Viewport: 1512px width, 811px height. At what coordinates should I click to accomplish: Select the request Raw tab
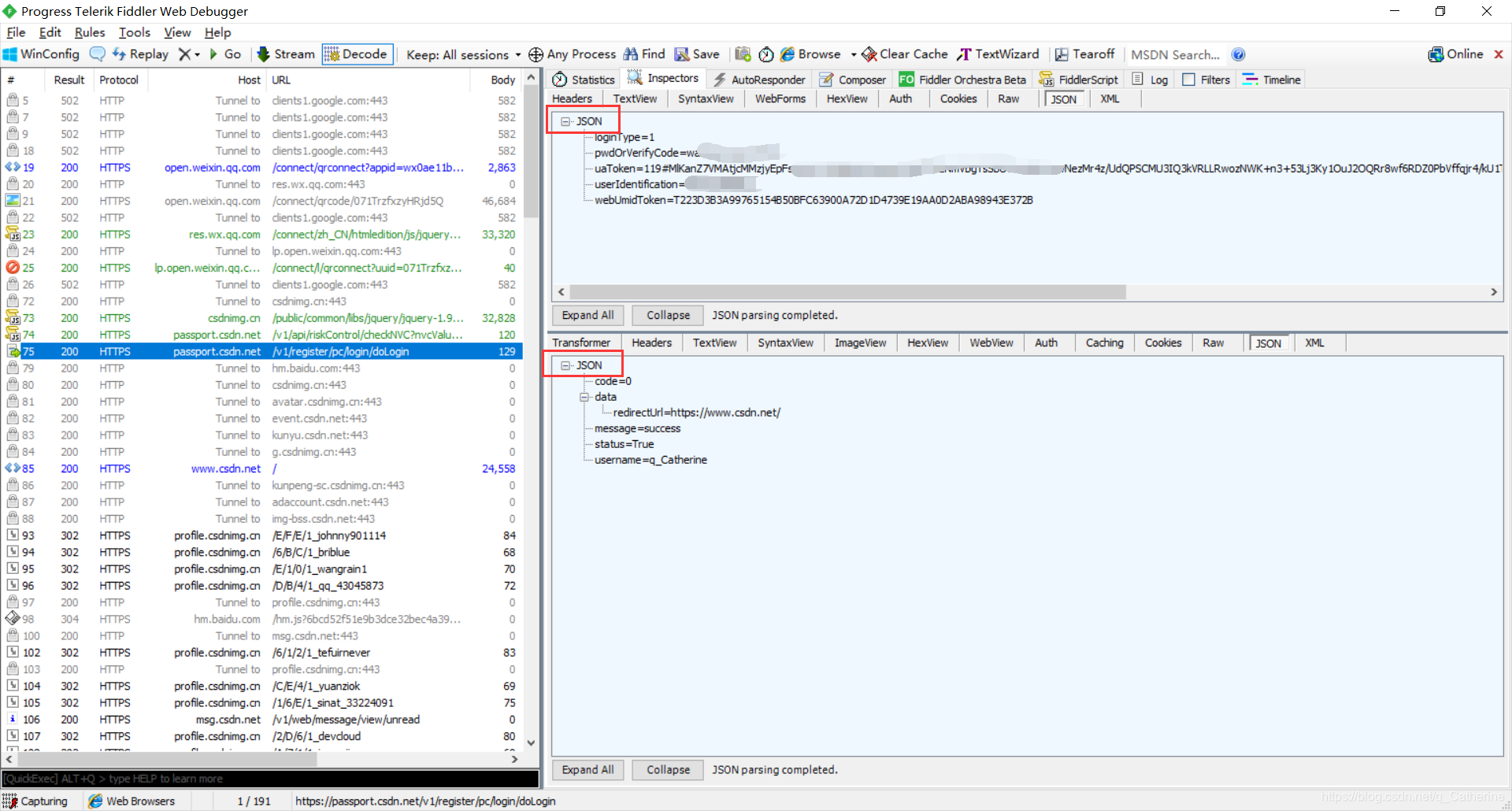pyautogui.click(x=1008, y=99)
